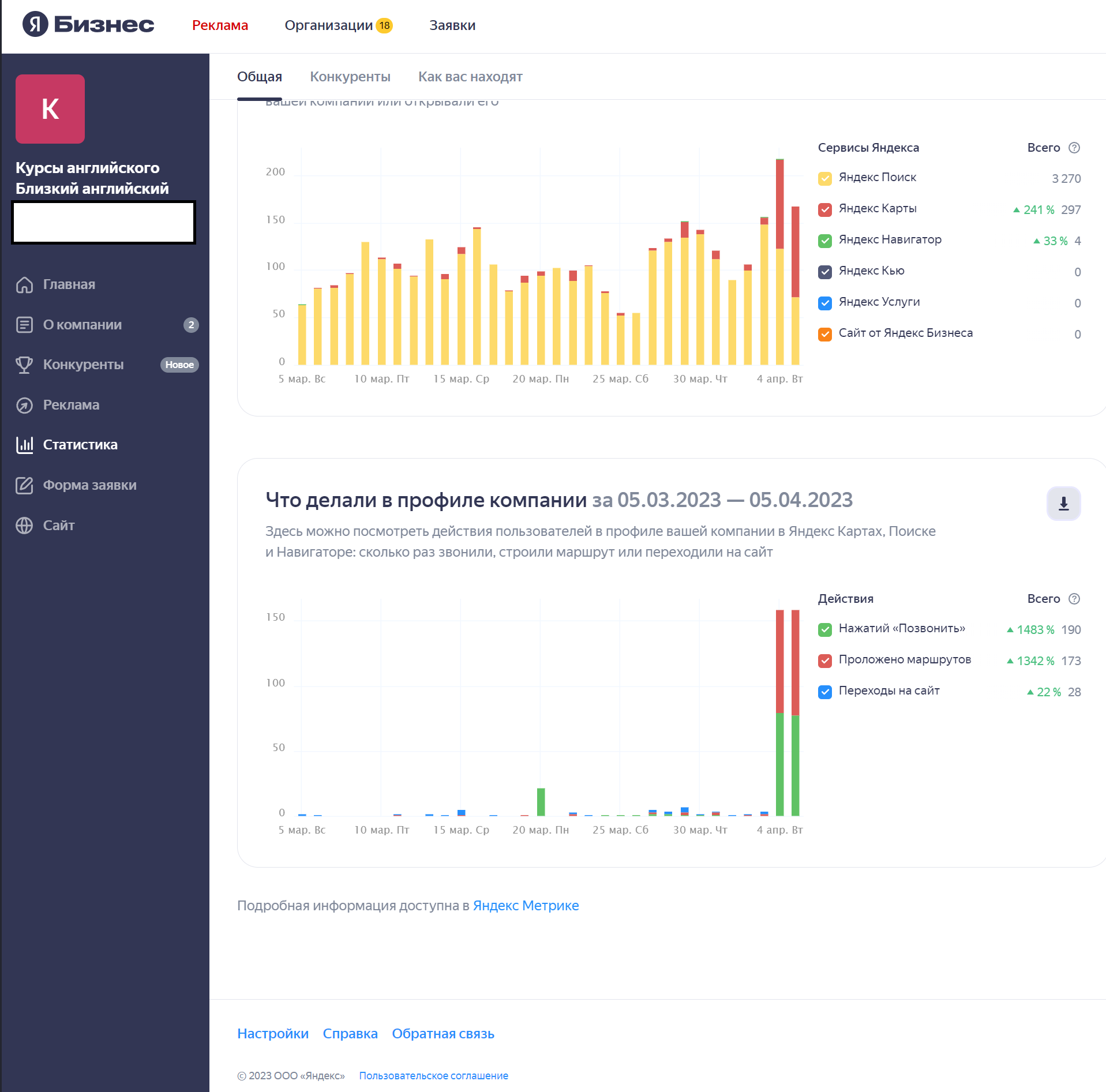
Task: Toggle the Переходы на сайт checkbox
Action: 824,692
